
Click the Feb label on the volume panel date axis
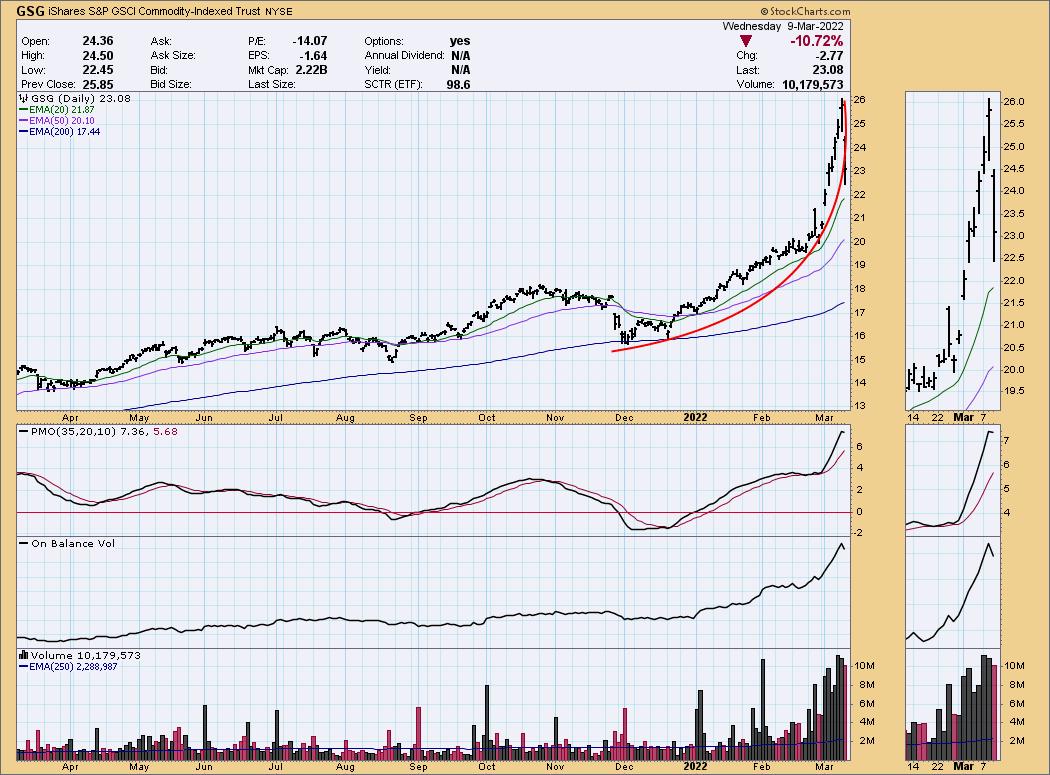pyautogui.click(x=761, y=766)
